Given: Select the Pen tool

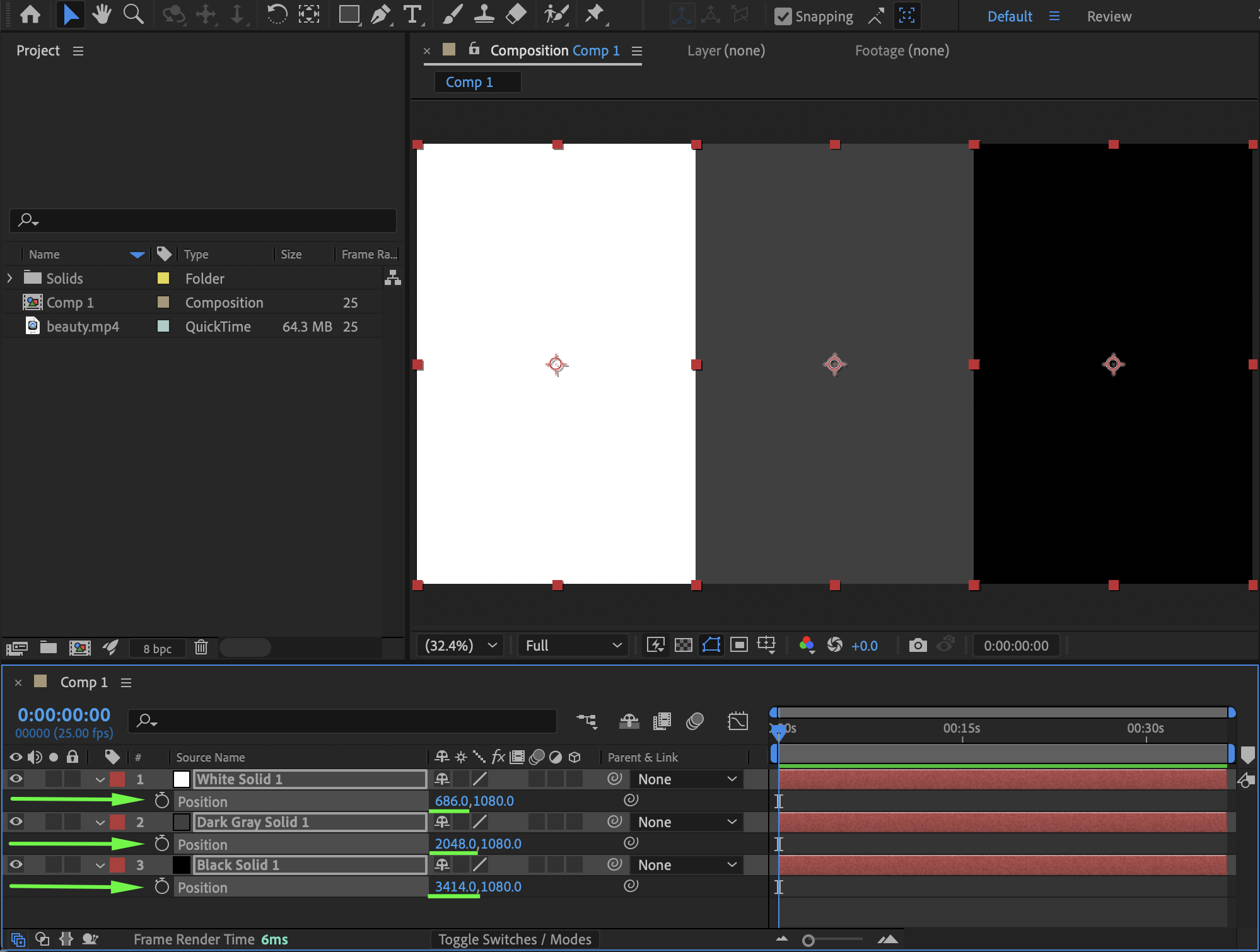Looking at the screenshot, I should (380, 15).
